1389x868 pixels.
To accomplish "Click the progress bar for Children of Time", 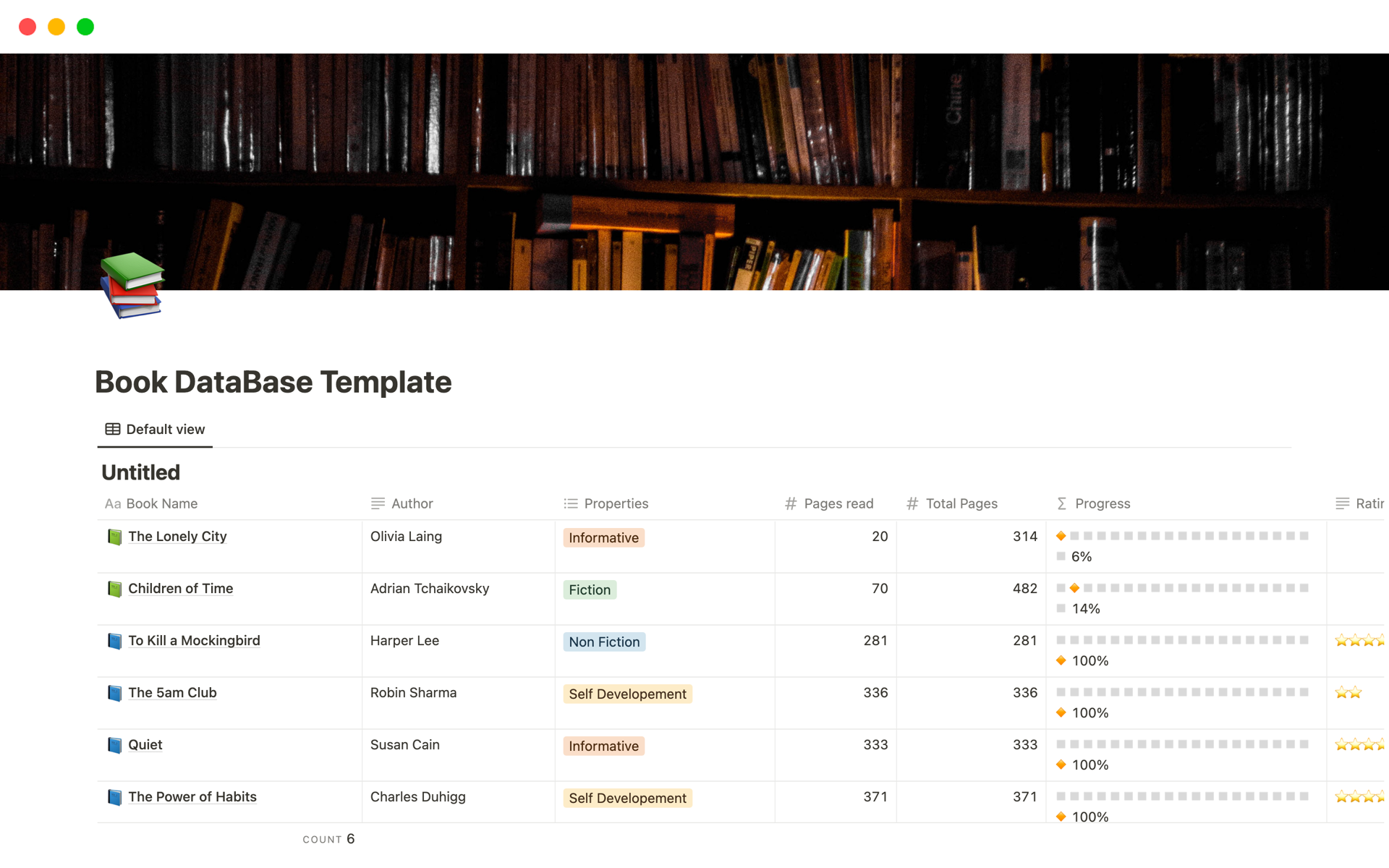I will 1185,588.
